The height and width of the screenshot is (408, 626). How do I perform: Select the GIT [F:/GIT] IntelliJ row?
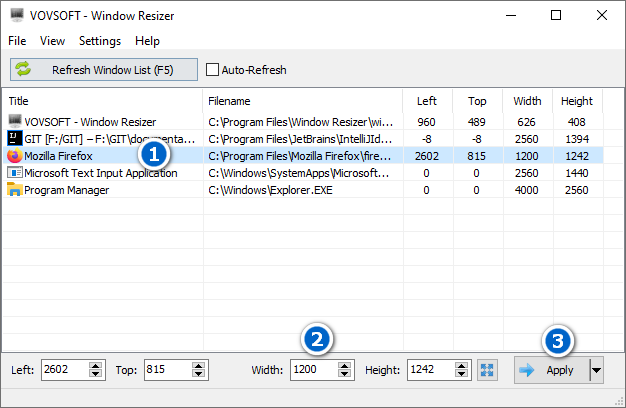[303, 139]
